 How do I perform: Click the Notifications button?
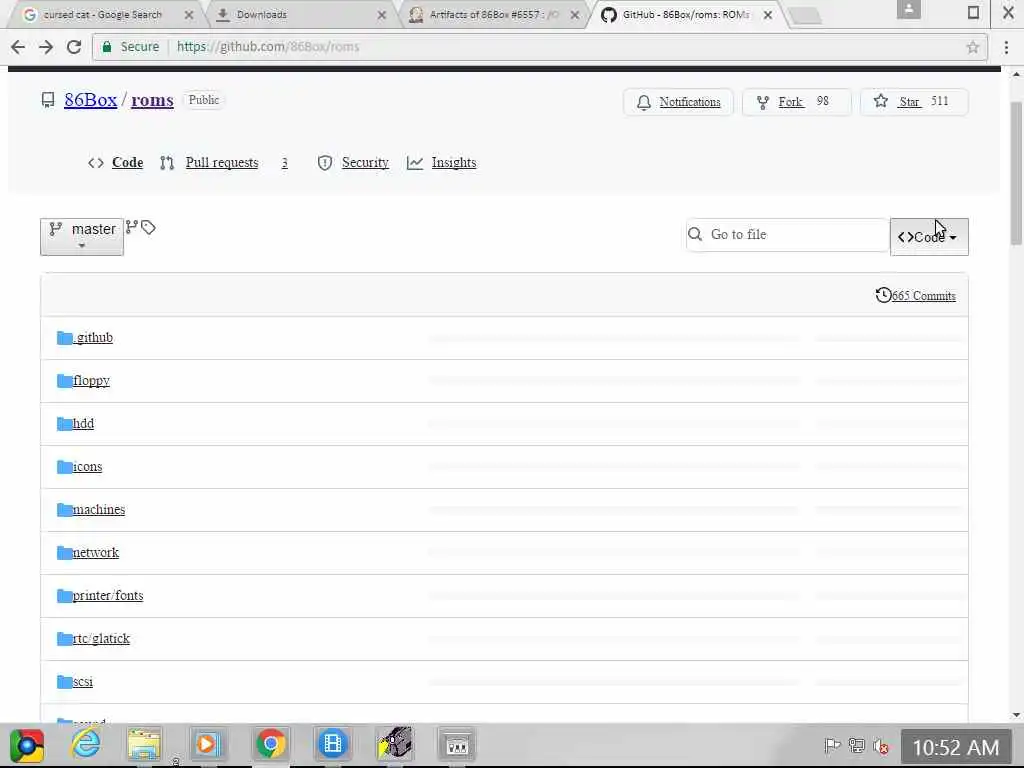tap(679, 102)
